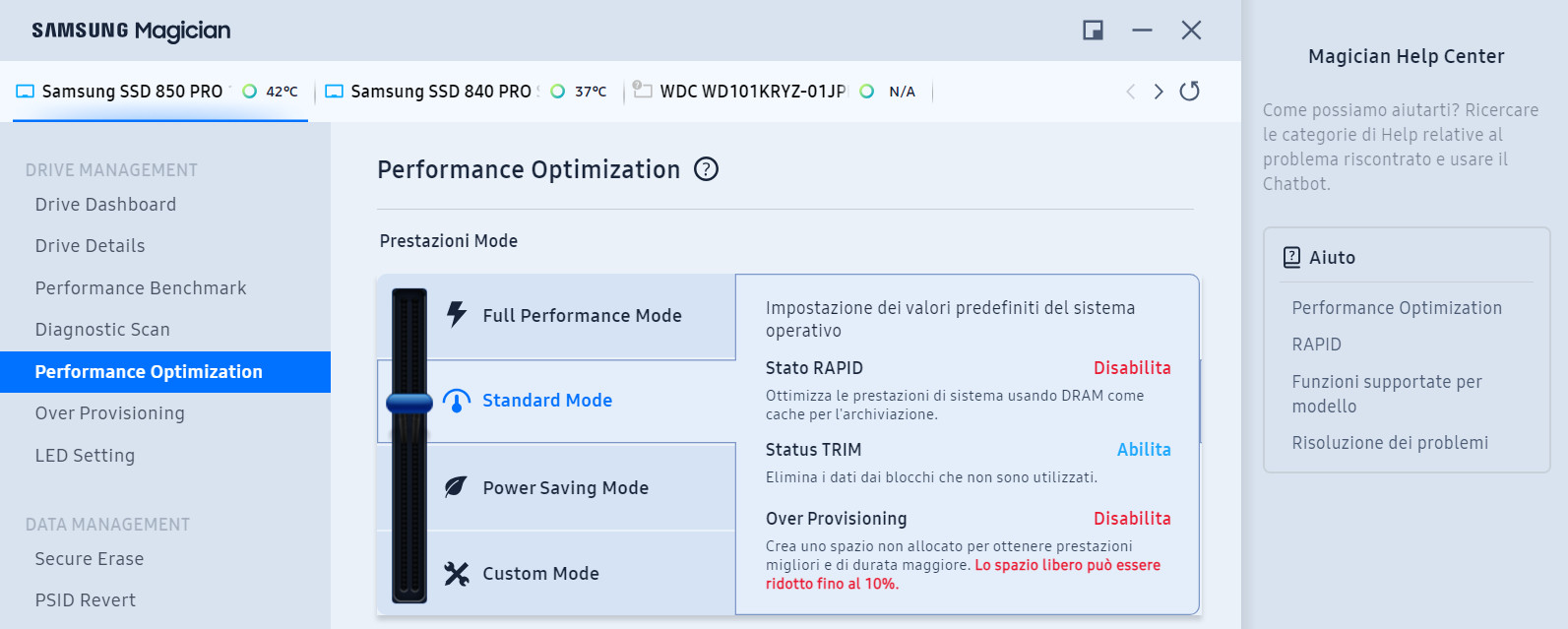Open Diagnostic Scan in sidebar
1568x629 pixels.
pos(165,330)
